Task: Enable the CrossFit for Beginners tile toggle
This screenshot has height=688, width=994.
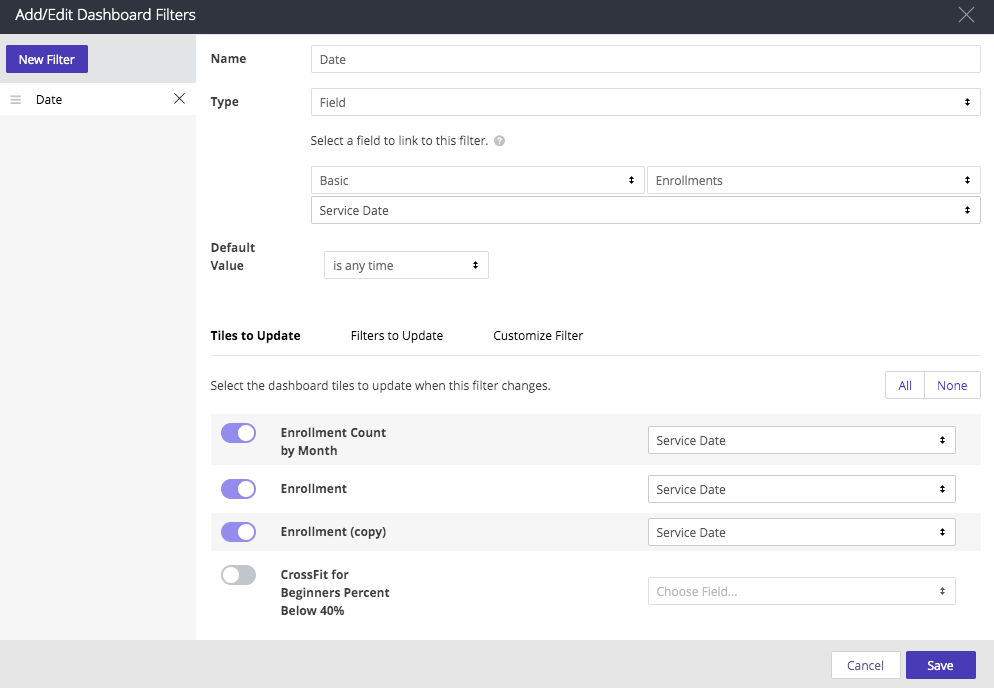Action: 238,575
